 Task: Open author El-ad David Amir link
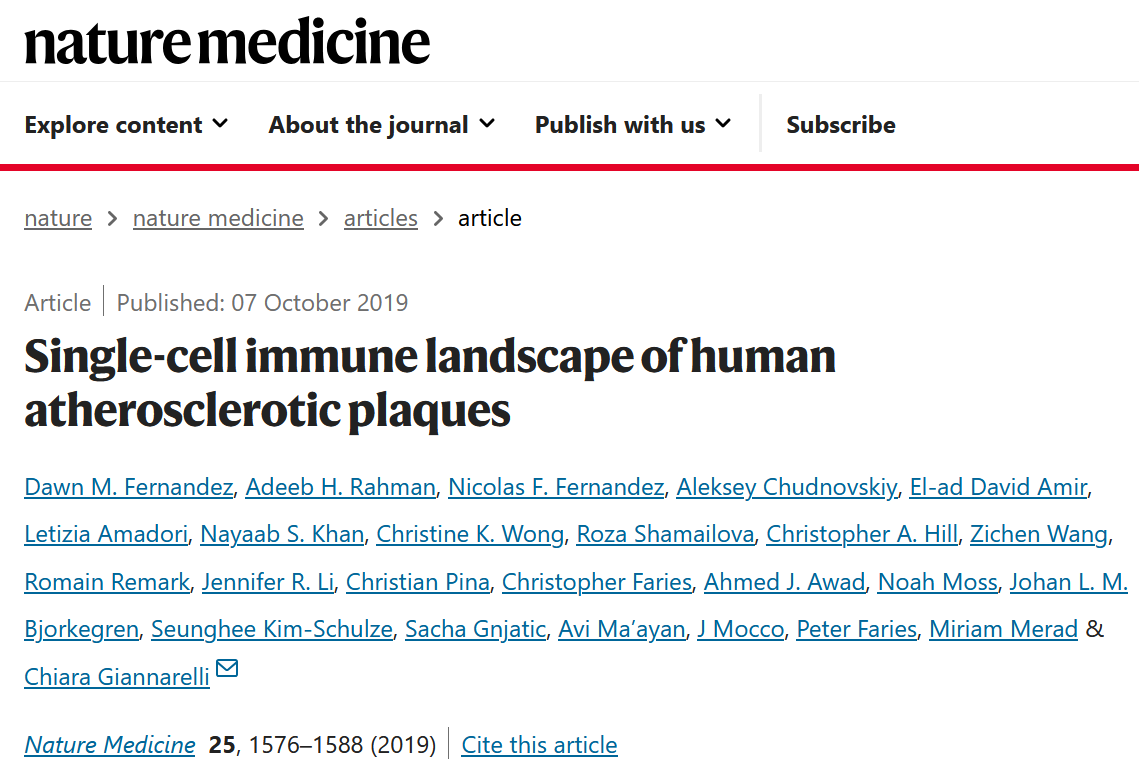(997, 487)
